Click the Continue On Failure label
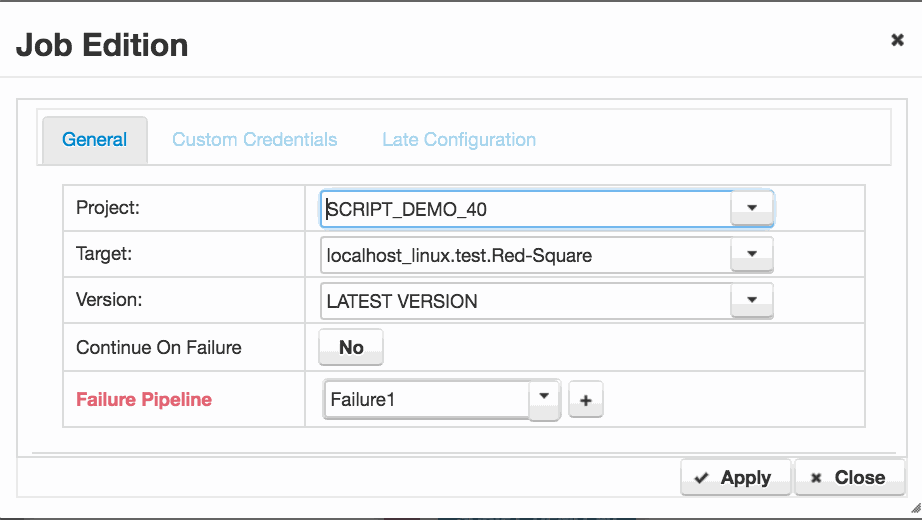Viewport: 922px width, 520px height. coord(159,348)
